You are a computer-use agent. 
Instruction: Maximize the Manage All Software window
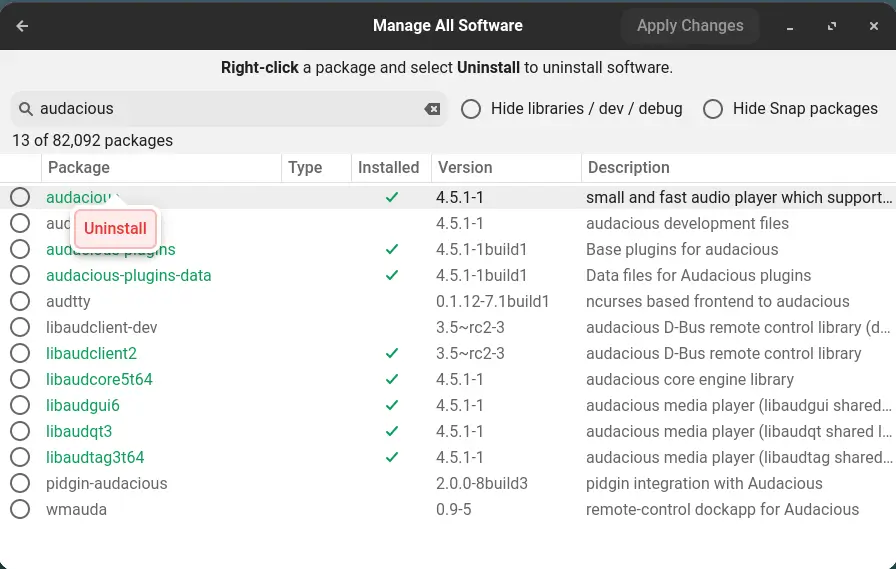tap(832, 26)
